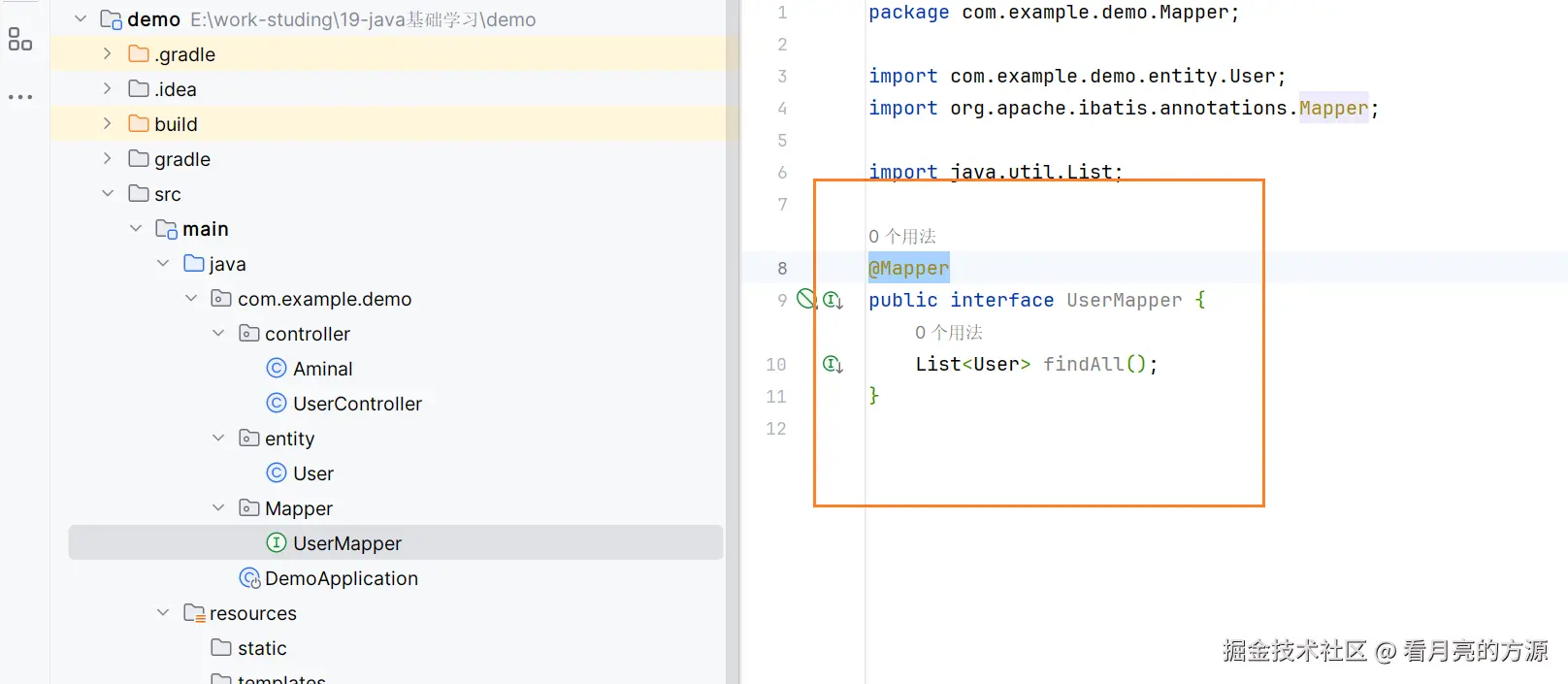Click the '0 个用法' hint above @Mapper
1568x684 pixels.
coord(902,236)
